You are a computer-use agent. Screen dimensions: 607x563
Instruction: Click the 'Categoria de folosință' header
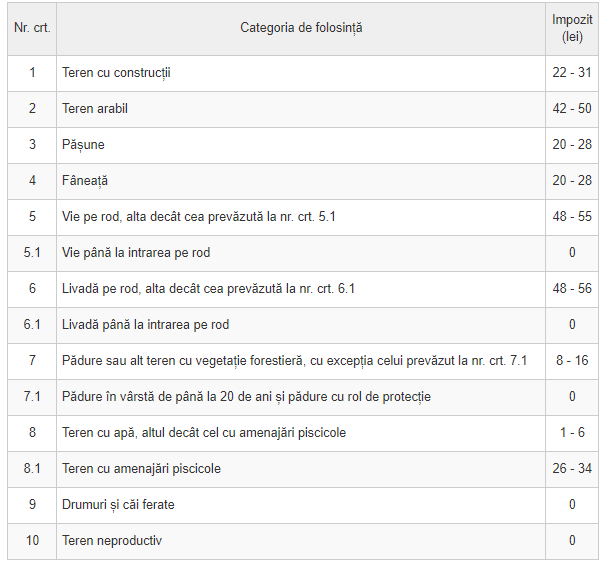coord(301,28)
